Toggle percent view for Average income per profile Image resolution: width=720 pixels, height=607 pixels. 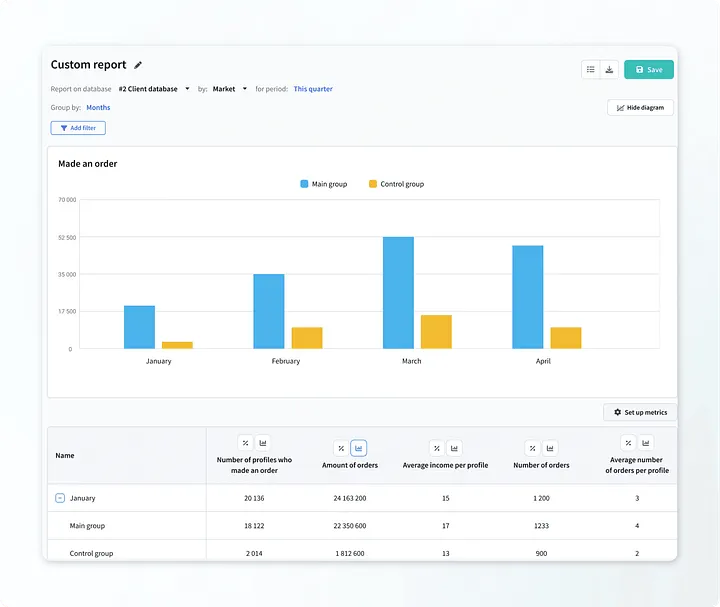pos(437,448)
